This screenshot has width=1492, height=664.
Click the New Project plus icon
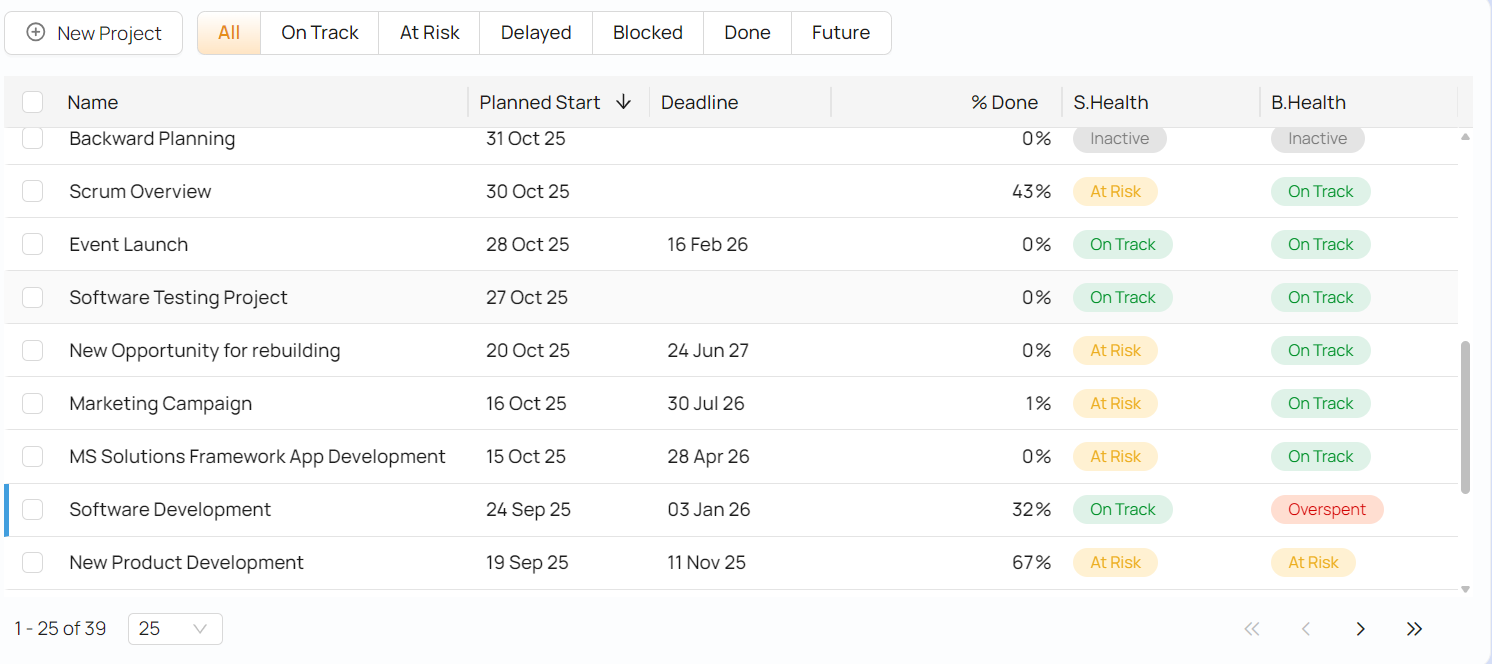pyautogui.click(x=36, y=33)
